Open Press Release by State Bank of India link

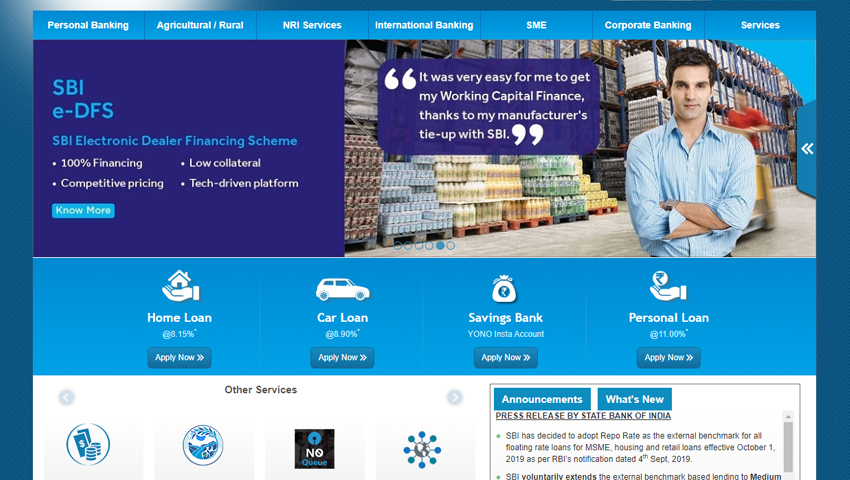[583, 416]
